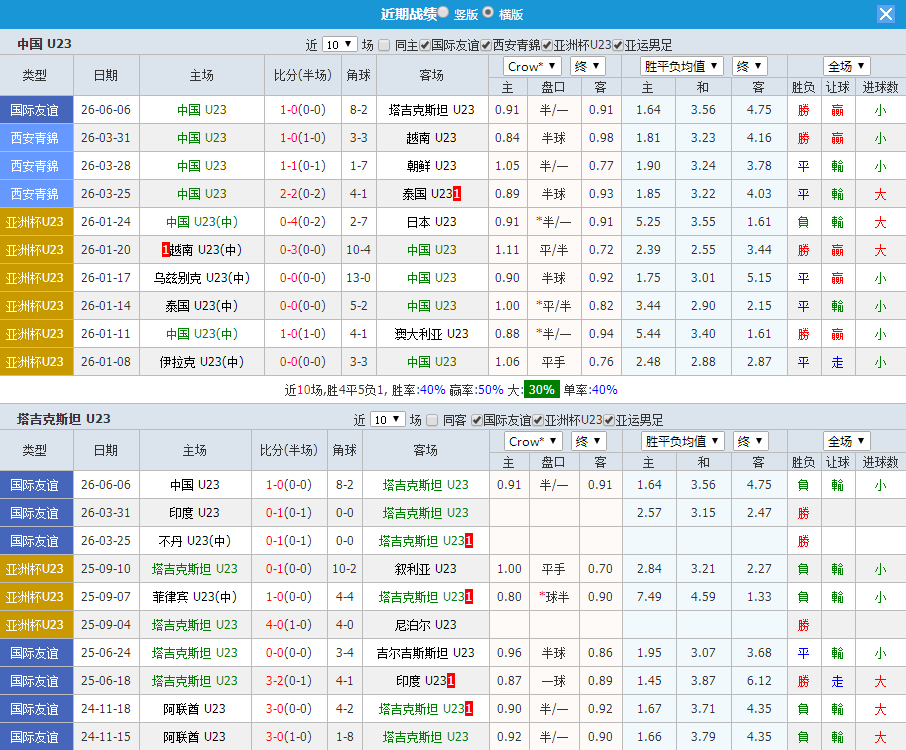Image resolution: width=906 pixels, height=750 pixels.
Task: Open 1-0(0-0) score of 中国 U23 vs 塔吉克斯坦 U23 in 中国 U23 table
Action: click(303, 110)
